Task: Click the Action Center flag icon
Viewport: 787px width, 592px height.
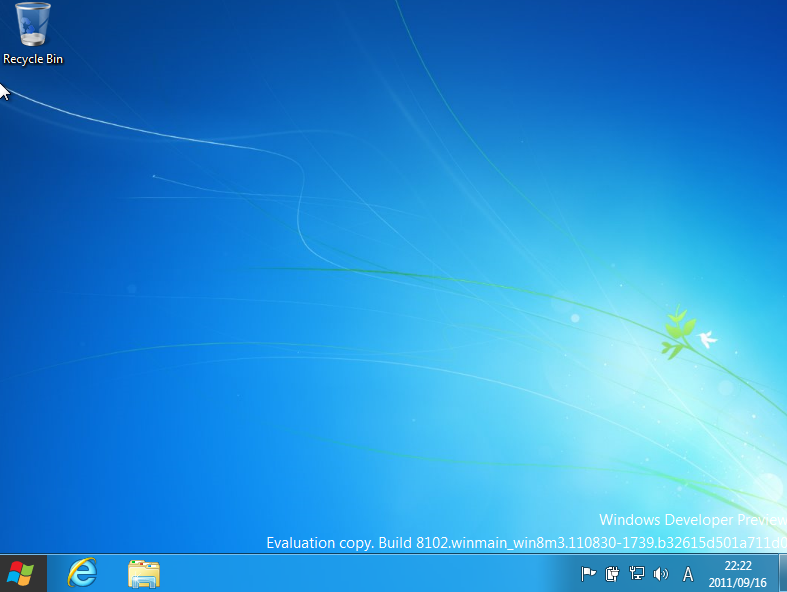Action: click(x=589, y=574)
